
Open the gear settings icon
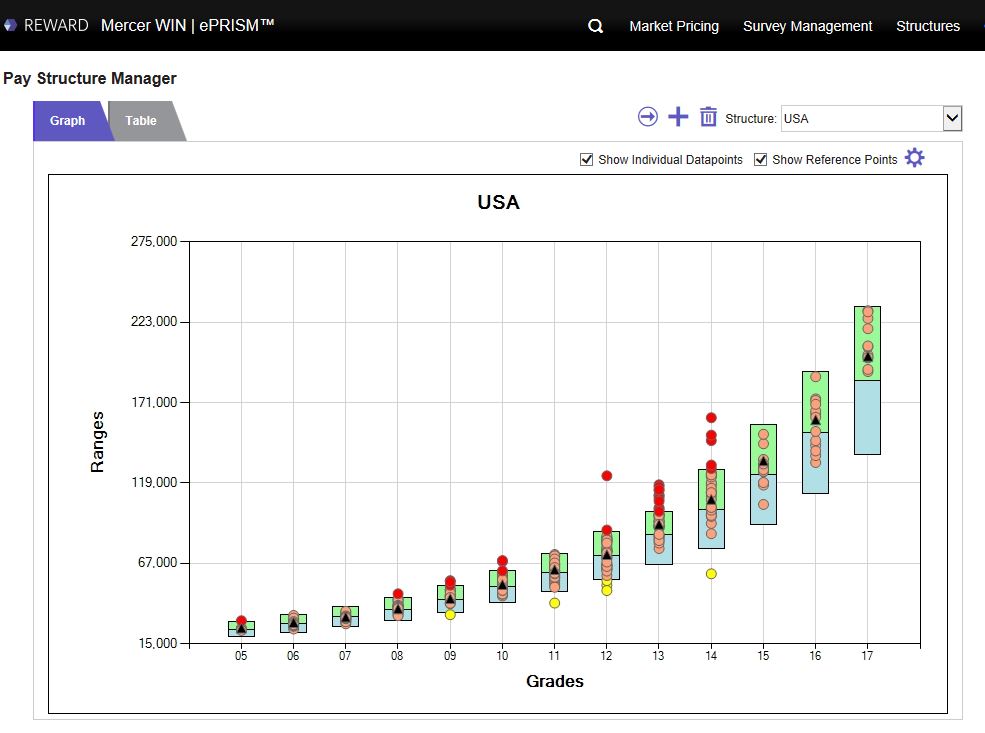914,157
